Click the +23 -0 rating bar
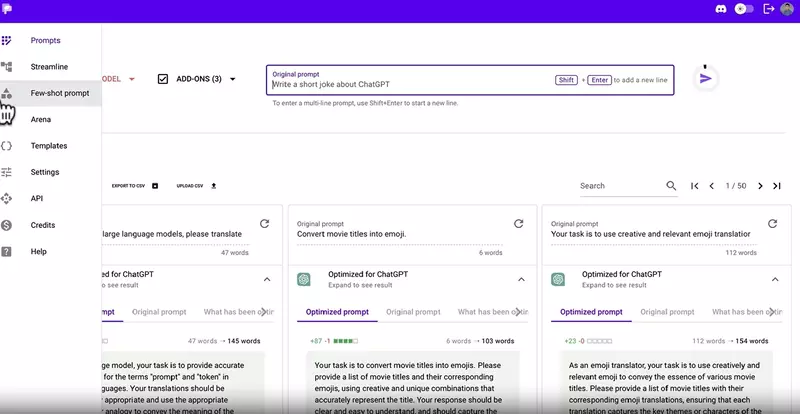The height and width of the screenshot is (414, 800). (x=588, y=341)
